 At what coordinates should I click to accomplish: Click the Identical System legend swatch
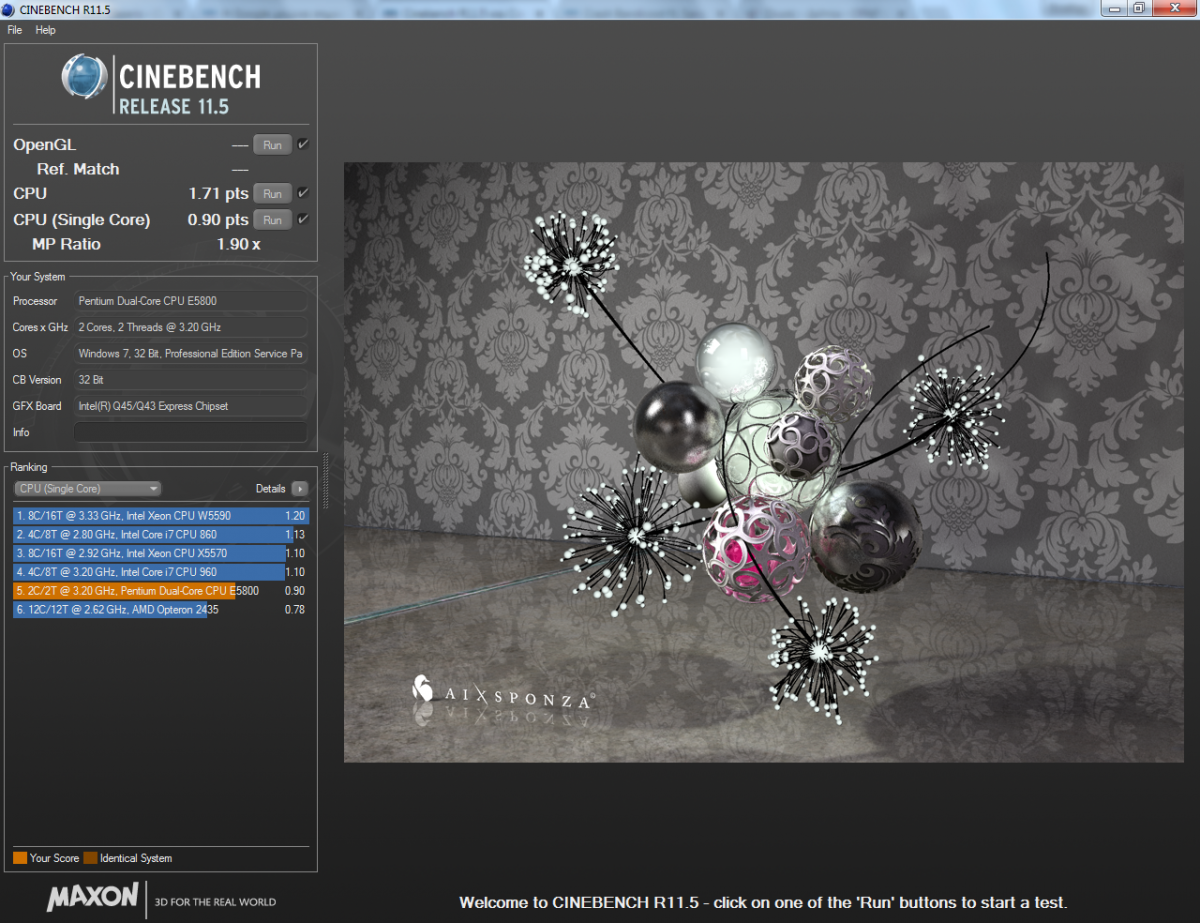(x=90, y=858)
